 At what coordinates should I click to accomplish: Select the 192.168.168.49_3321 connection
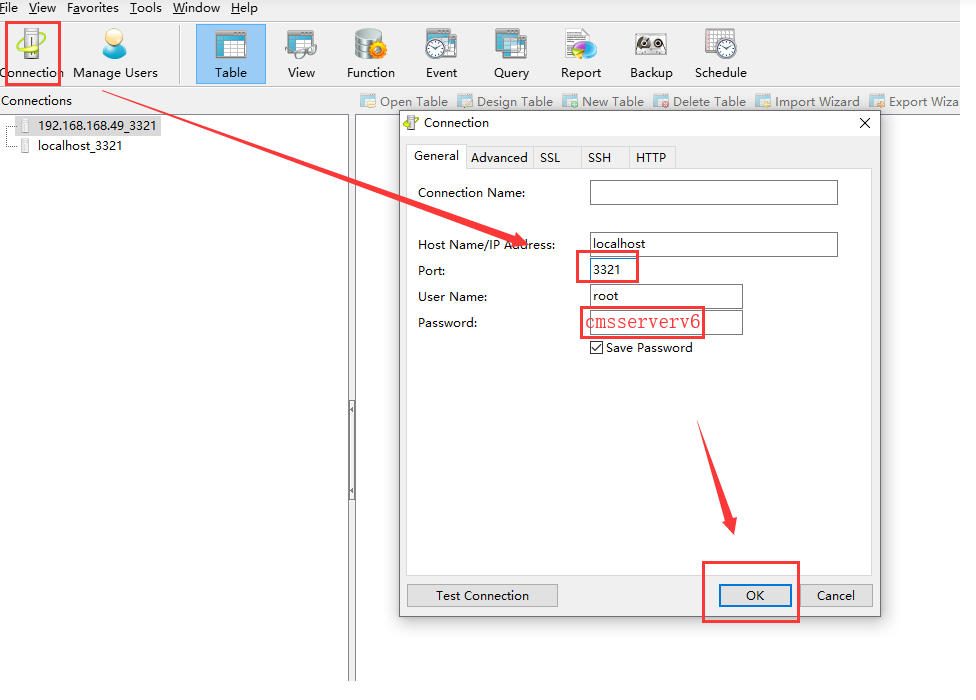point(96,126)
